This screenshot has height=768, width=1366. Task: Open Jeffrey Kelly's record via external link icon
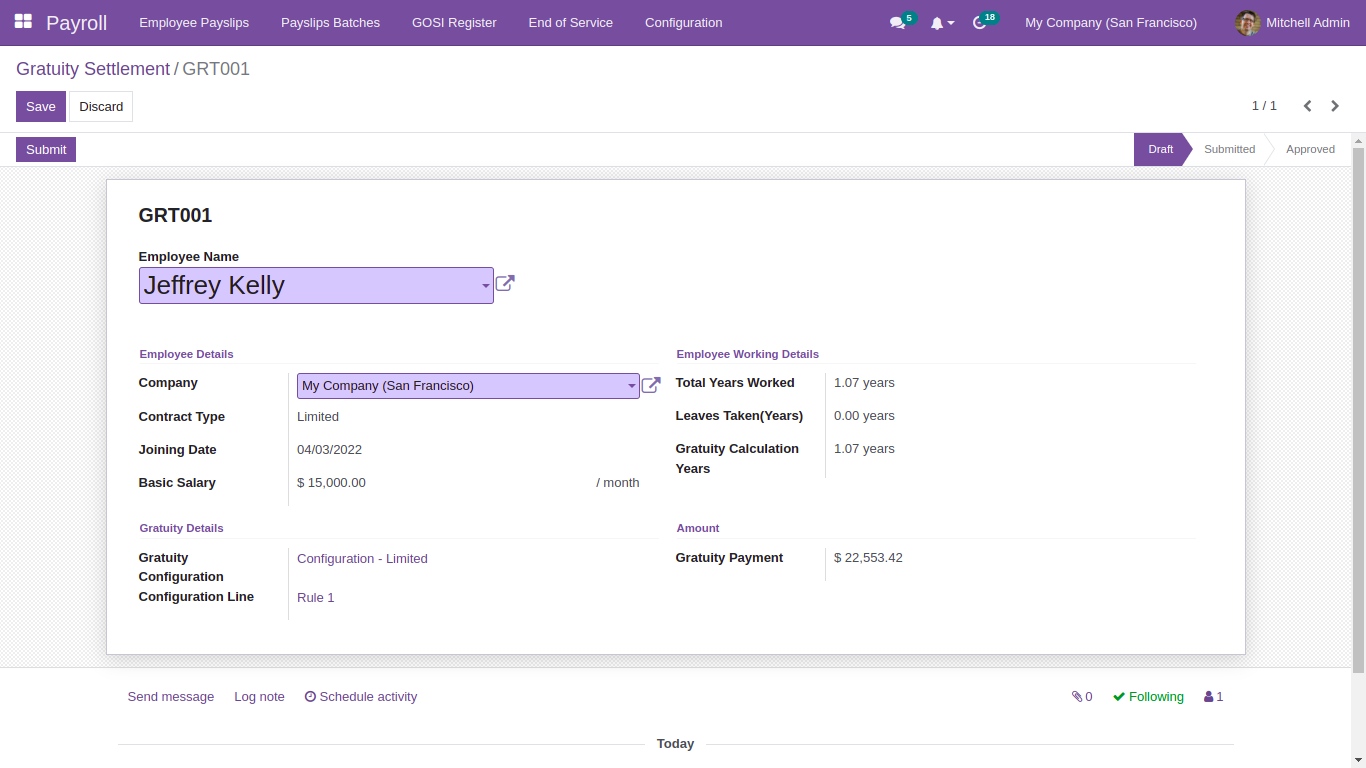click(x=505, y=283)
